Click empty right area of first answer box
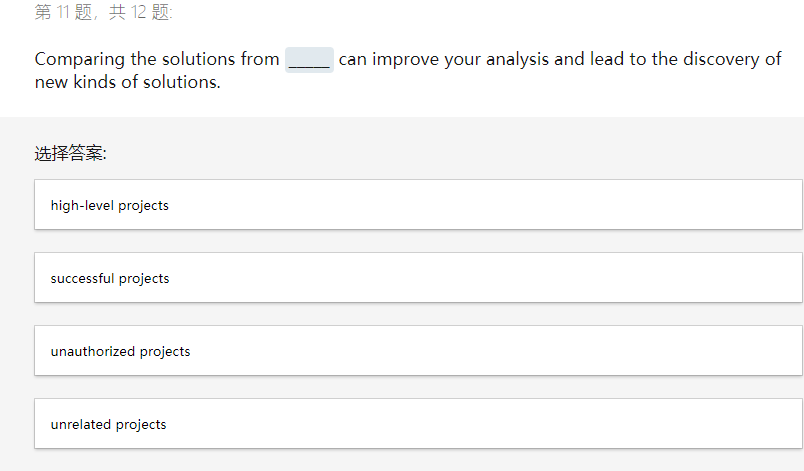This screenshot has width=804, height=471. tap(600, 205)
